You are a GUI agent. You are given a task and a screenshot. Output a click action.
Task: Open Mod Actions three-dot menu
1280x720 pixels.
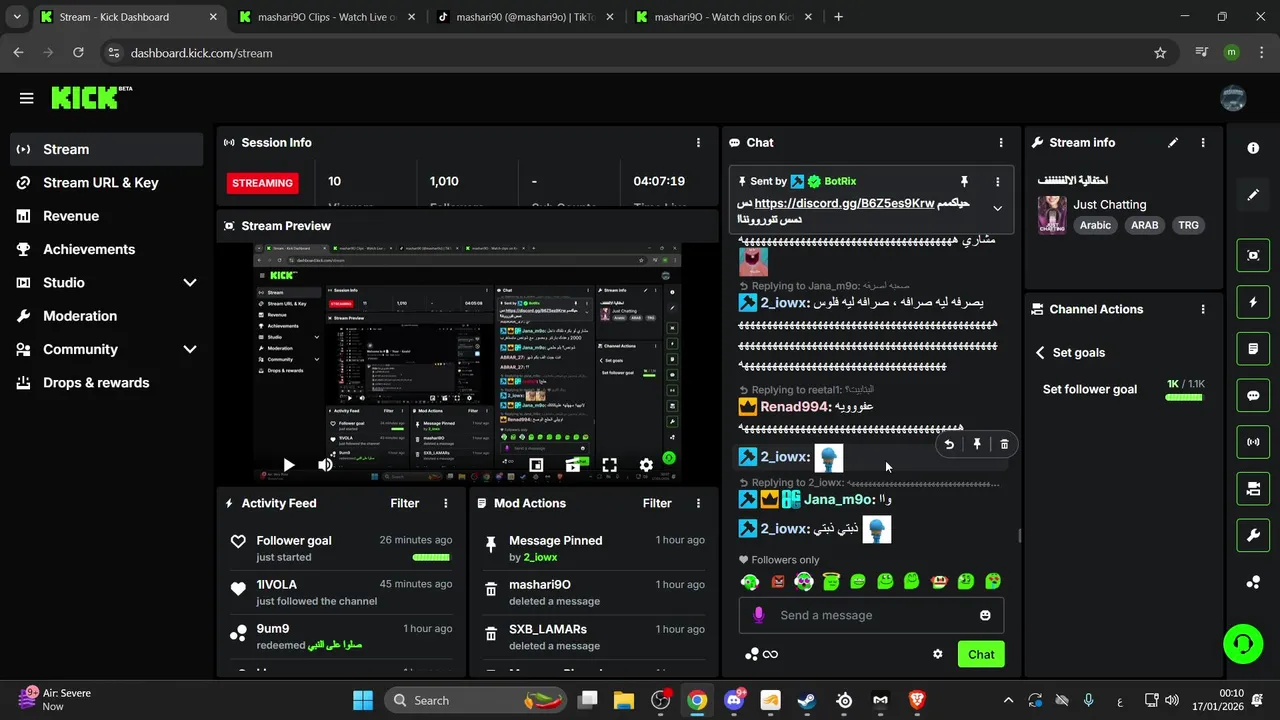point(698,503)
